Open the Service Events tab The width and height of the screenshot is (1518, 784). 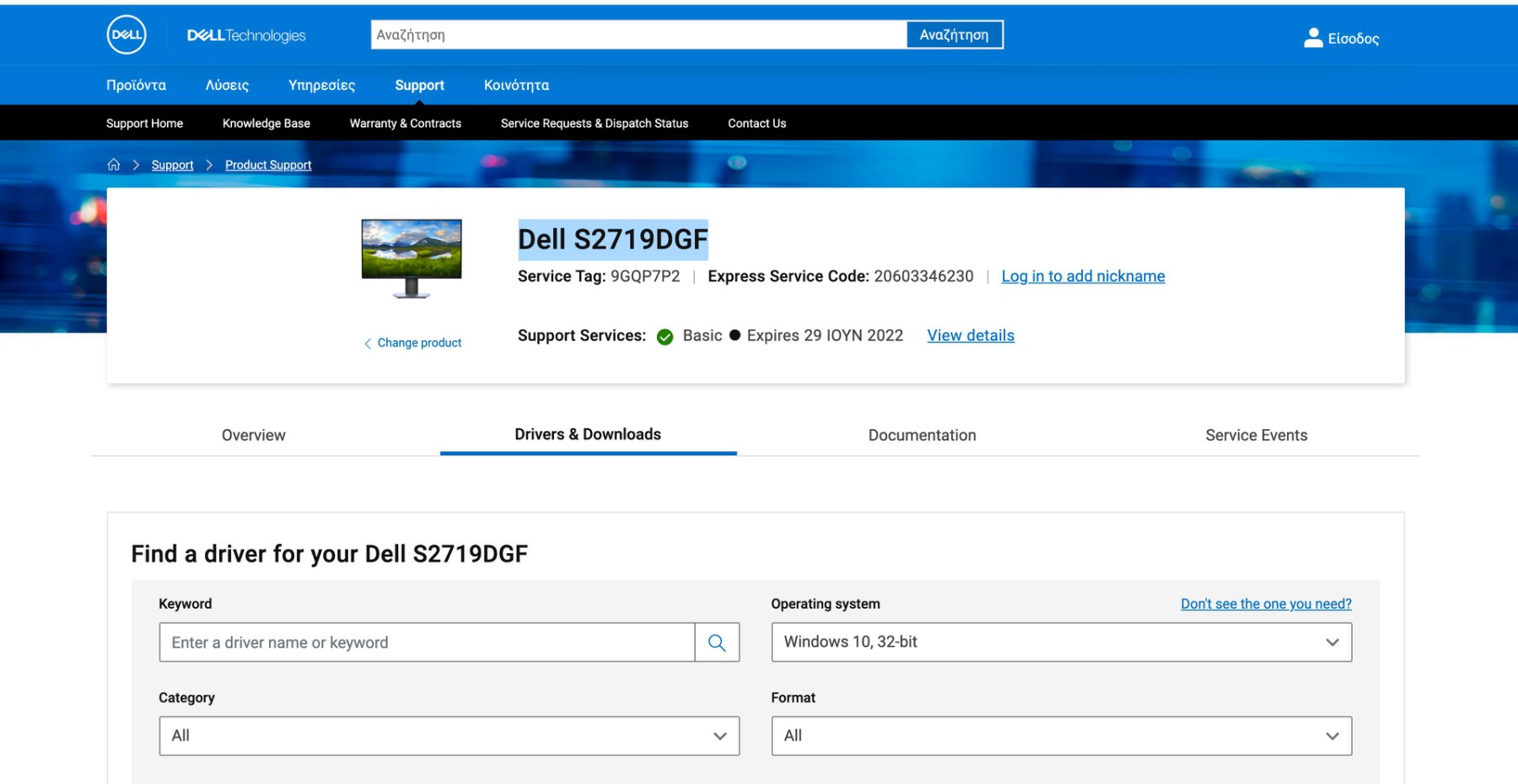point(1256,435)
